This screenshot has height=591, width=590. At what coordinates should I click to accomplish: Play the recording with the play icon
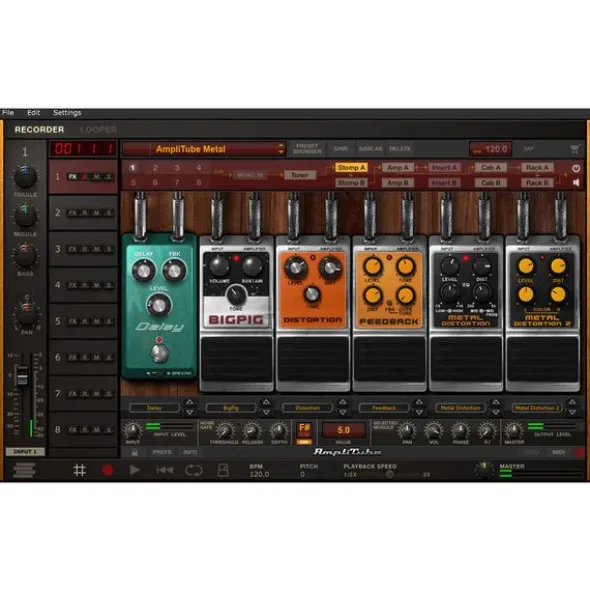[x=135, y=470]
